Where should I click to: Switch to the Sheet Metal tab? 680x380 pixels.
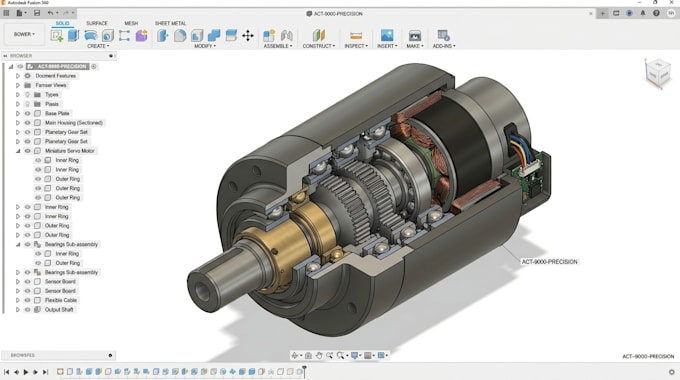point(170,23)
